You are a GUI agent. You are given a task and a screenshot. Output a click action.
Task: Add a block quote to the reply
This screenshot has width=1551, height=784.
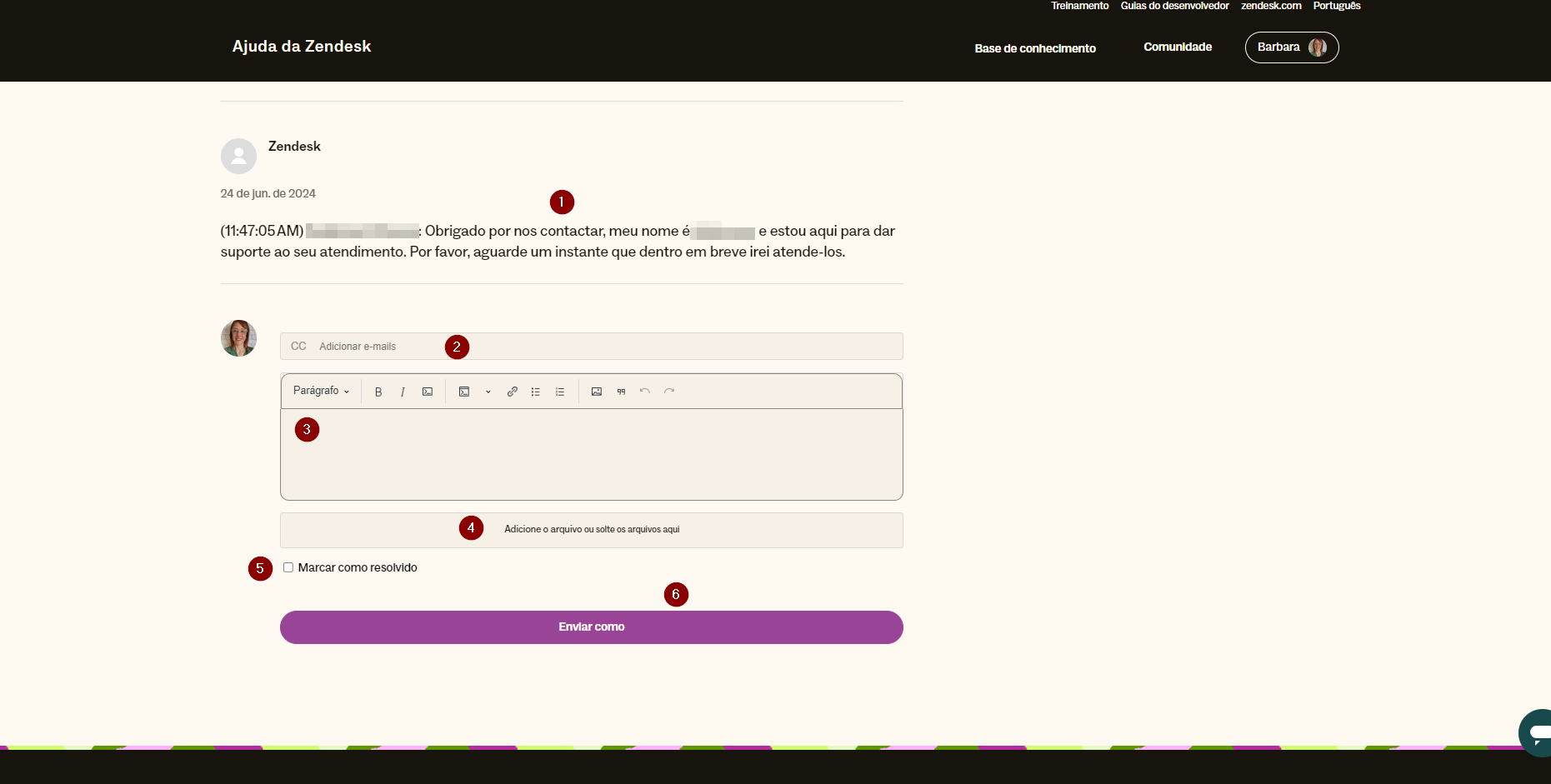[x=621, y=392]
